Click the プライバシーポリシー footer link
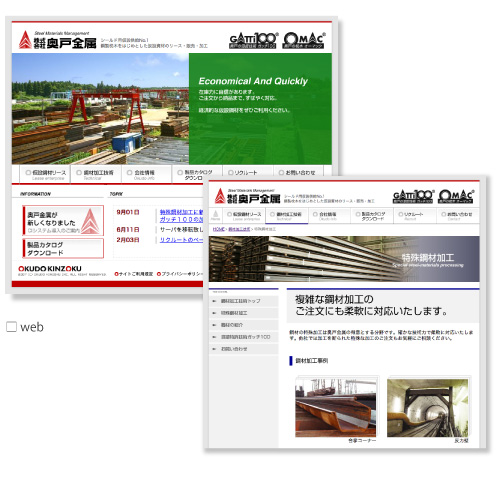Viewport: 503px width, 482px height. 180,274
